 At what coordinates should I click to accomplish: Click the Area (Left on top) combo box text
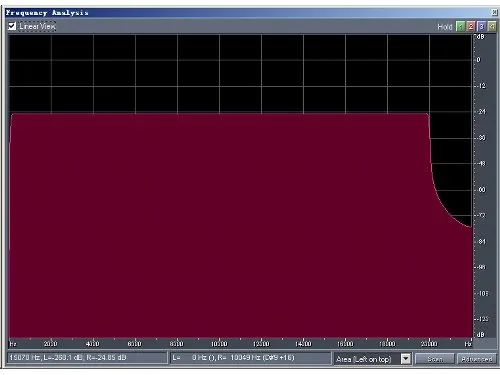click(x=364, y=359)
